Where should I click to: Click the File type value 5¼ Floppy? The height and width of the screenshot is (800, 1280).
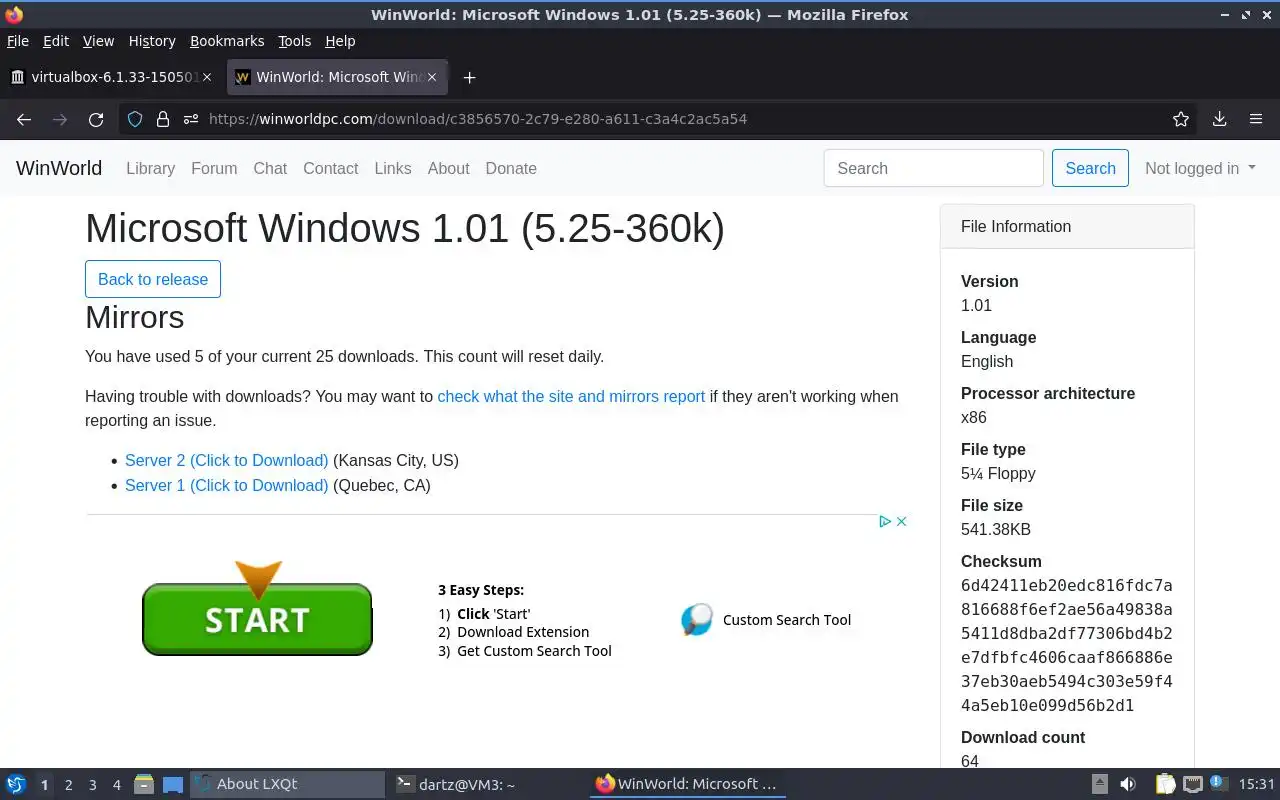click(x=998, y=473)
